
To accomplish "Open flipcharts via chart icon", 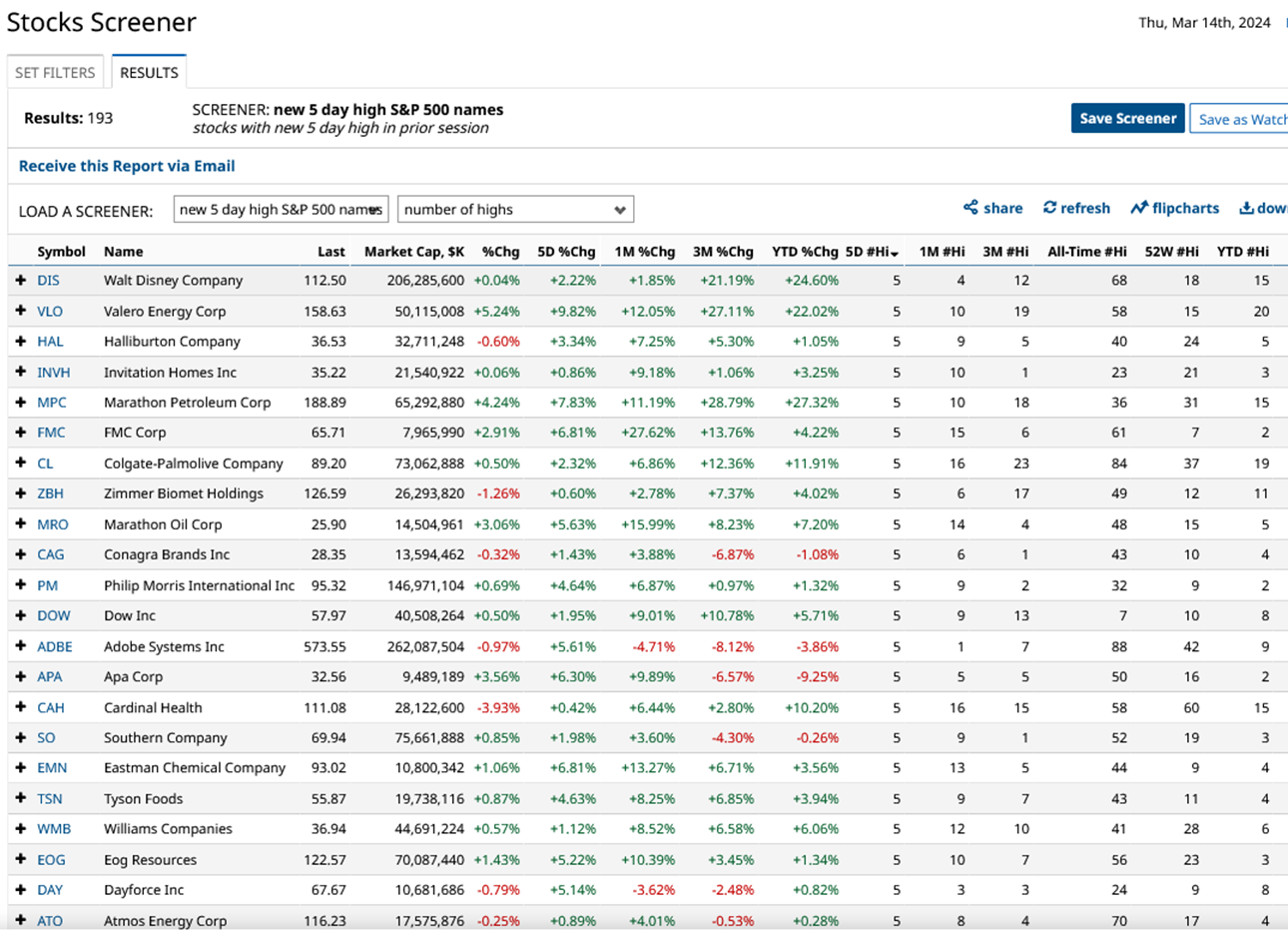I will pyautogui.click(x=1139, y=208).
